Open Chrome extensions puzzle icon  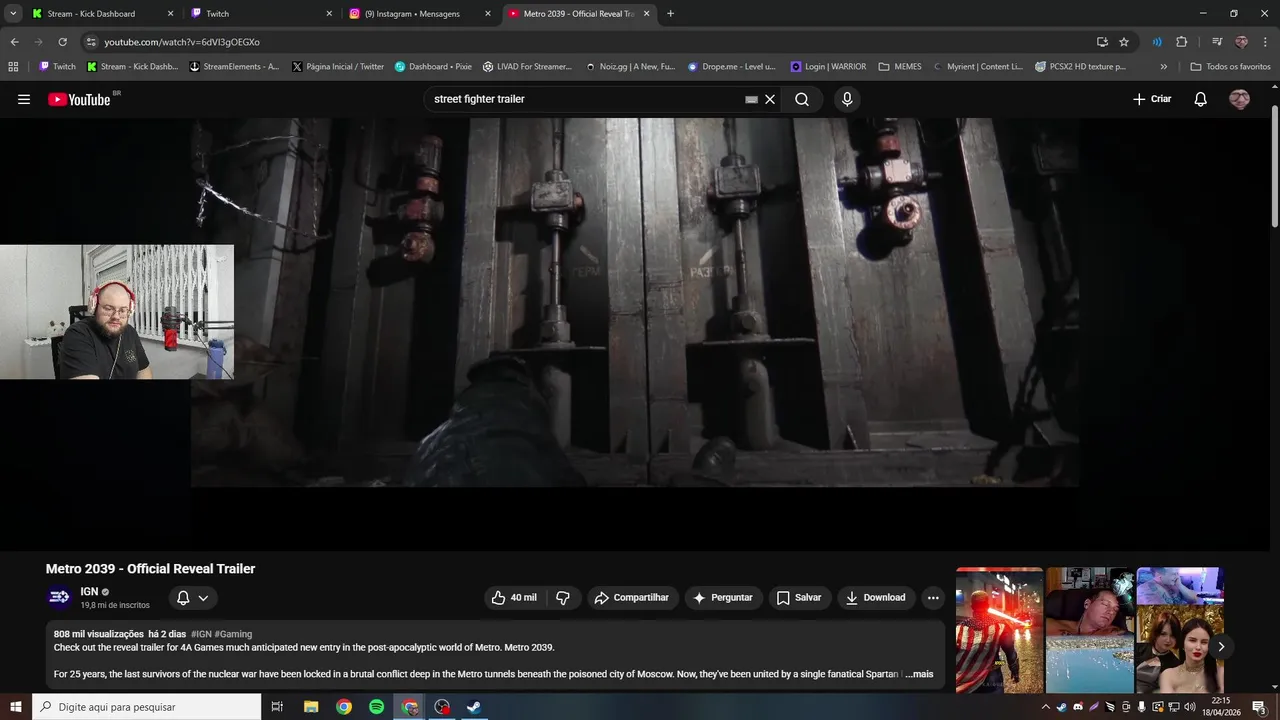click(x=1181, y=42)
